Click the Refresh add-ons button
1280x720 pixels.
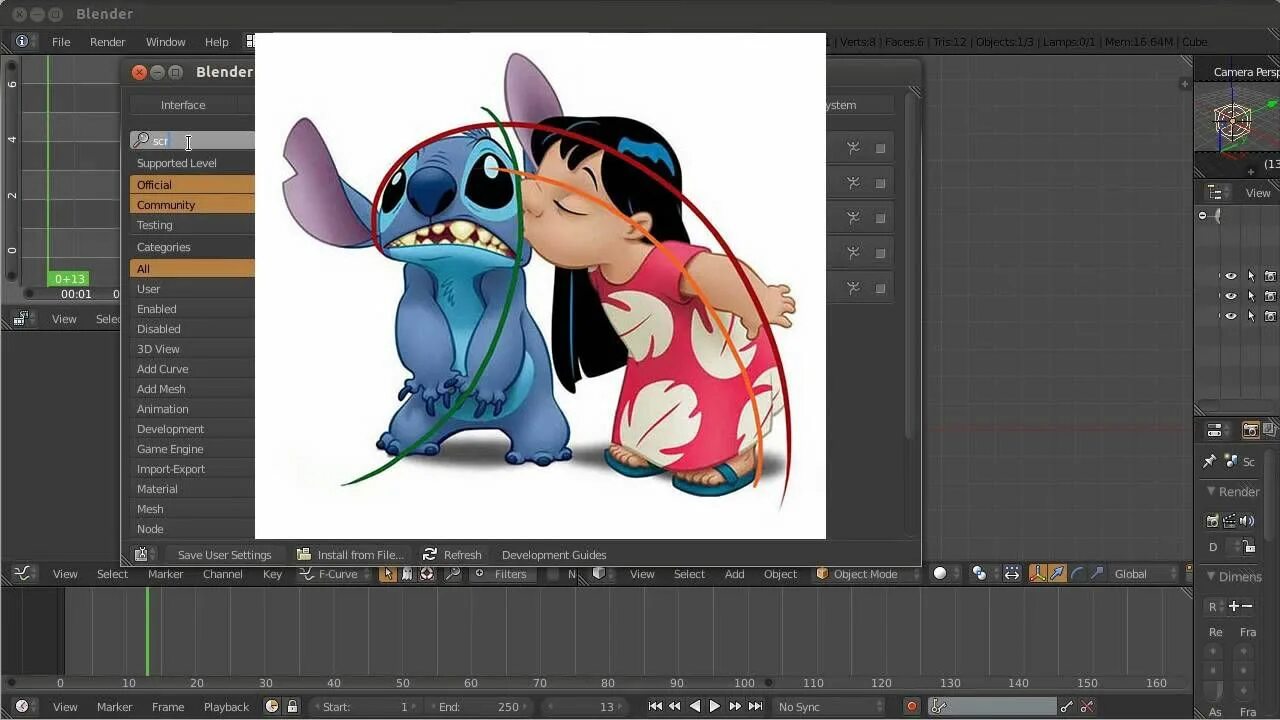click(x=452, y=554)
